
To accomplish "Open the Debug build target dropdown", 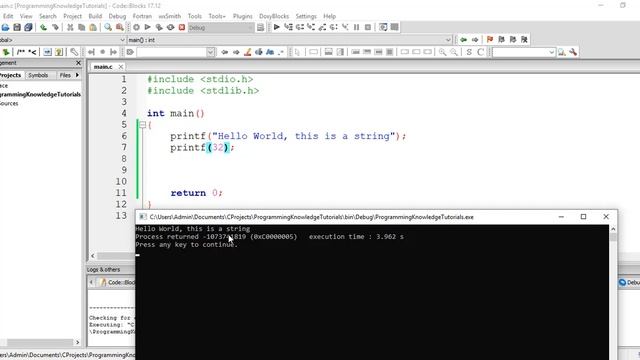I will [x=221, y=27].
